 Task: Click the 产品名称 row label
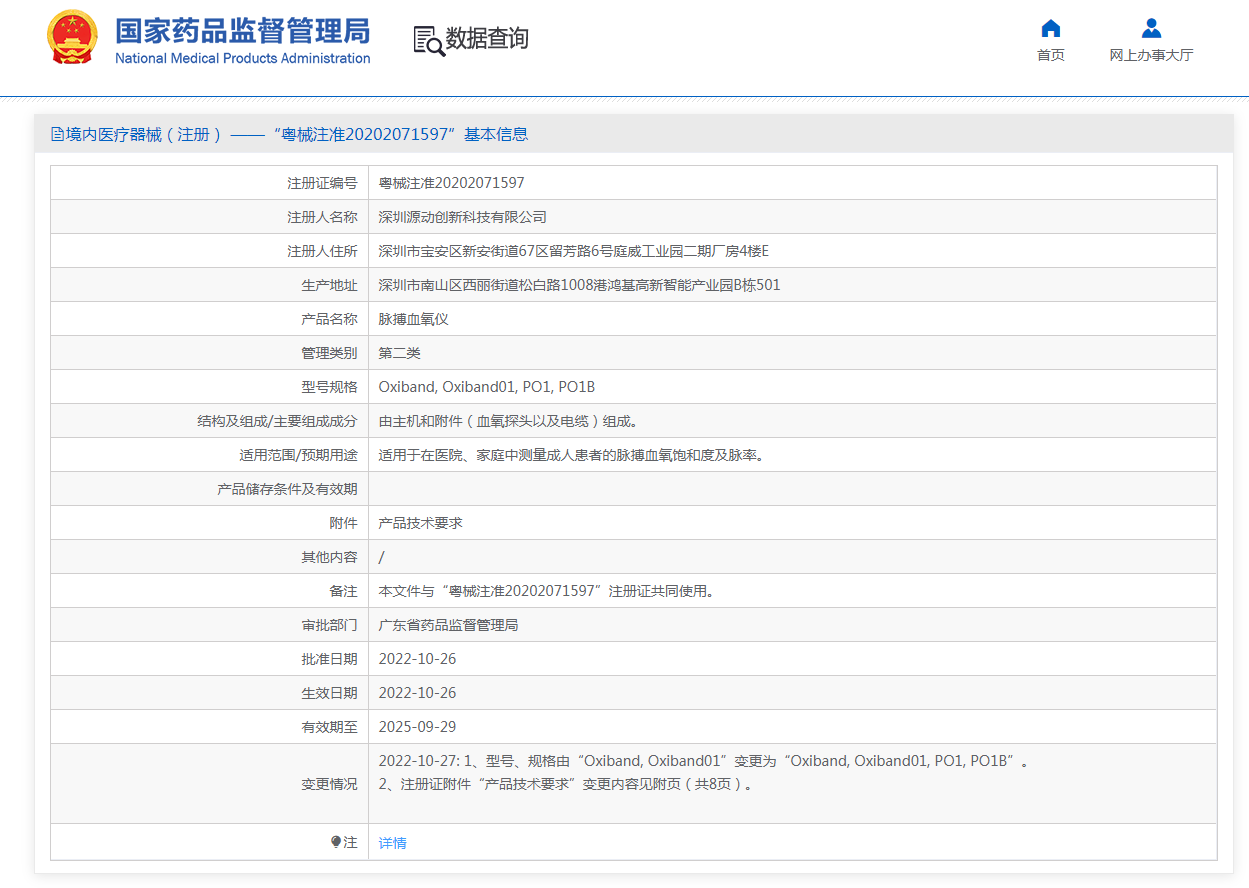[x=329, y=319]
